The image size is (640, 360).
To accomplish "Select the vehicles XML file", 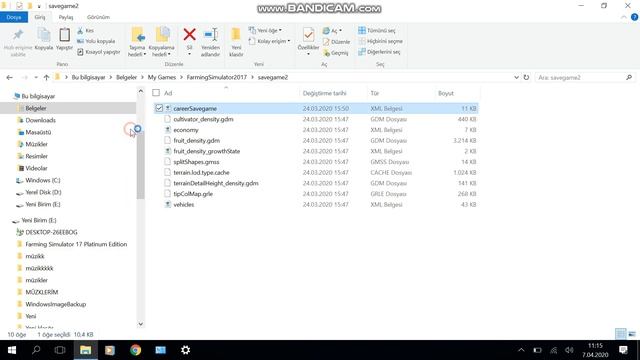I will (x=184, y=204).
